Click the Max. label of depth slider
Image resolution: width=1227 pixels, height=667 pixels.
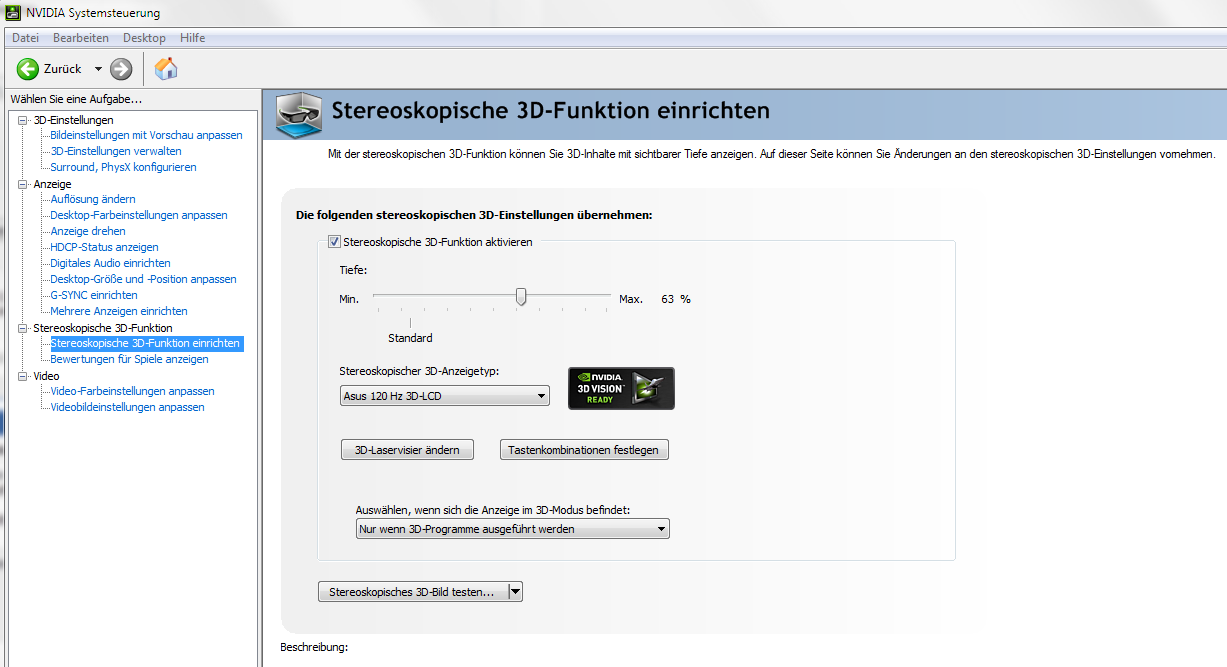(x=631, y=299)
